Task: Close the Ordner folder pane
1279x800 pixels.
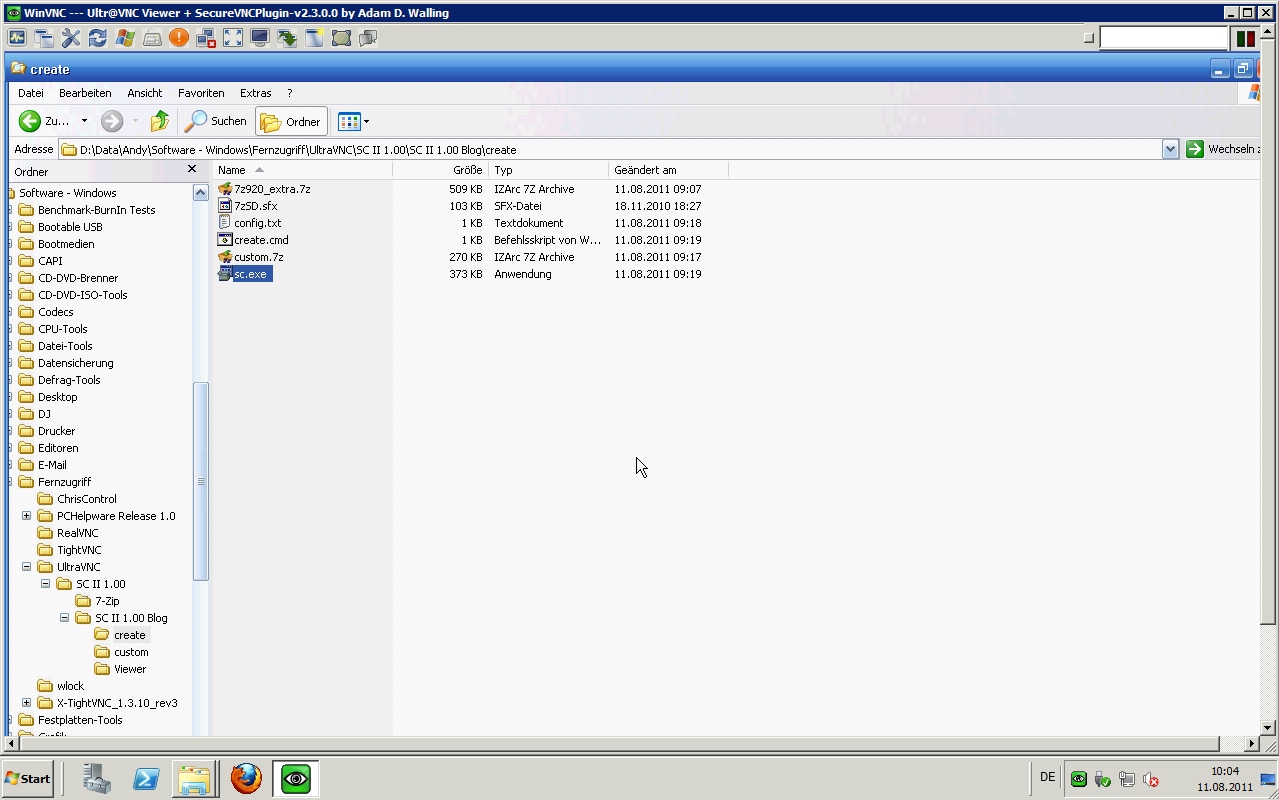Action: [192, 170]
